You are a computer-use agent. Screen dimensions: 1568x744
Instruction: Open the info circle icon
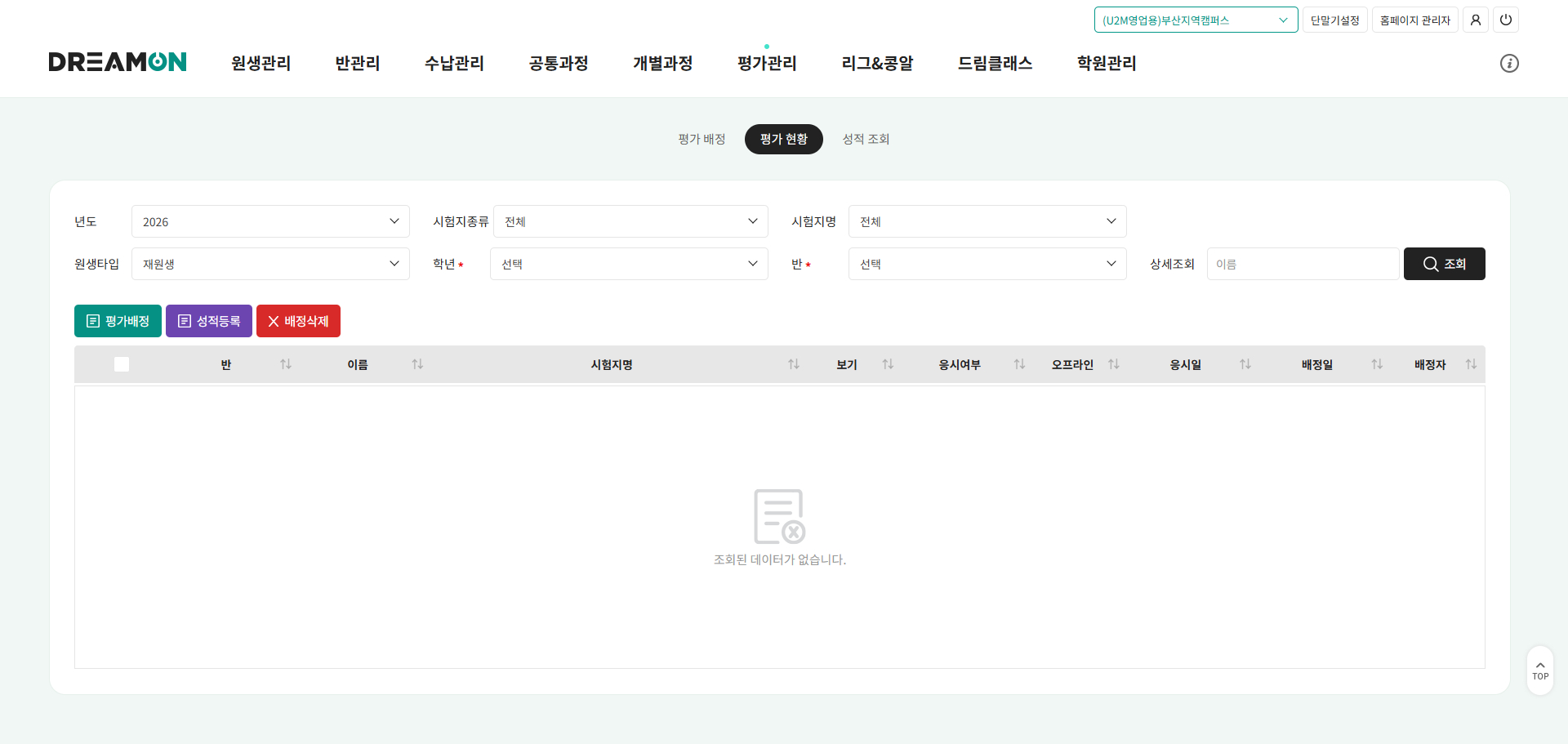click(1509, 63)
